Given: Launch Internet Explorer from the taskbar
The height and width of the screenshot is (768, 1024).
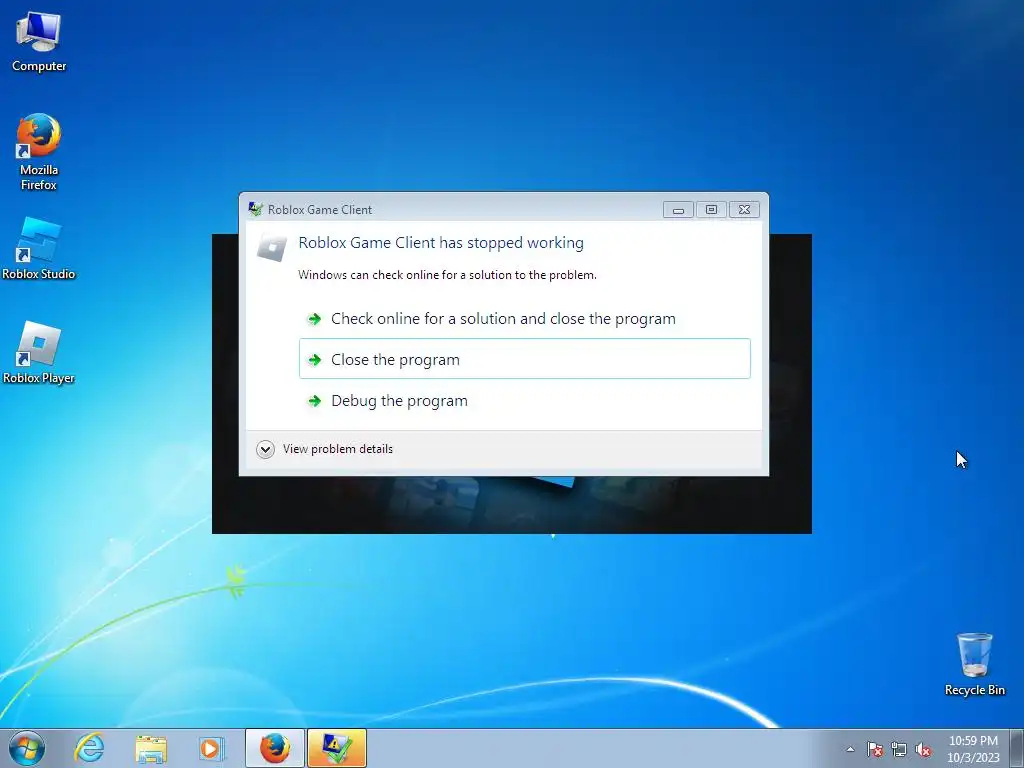Looking at the screenshot, I should coord(89,748).
